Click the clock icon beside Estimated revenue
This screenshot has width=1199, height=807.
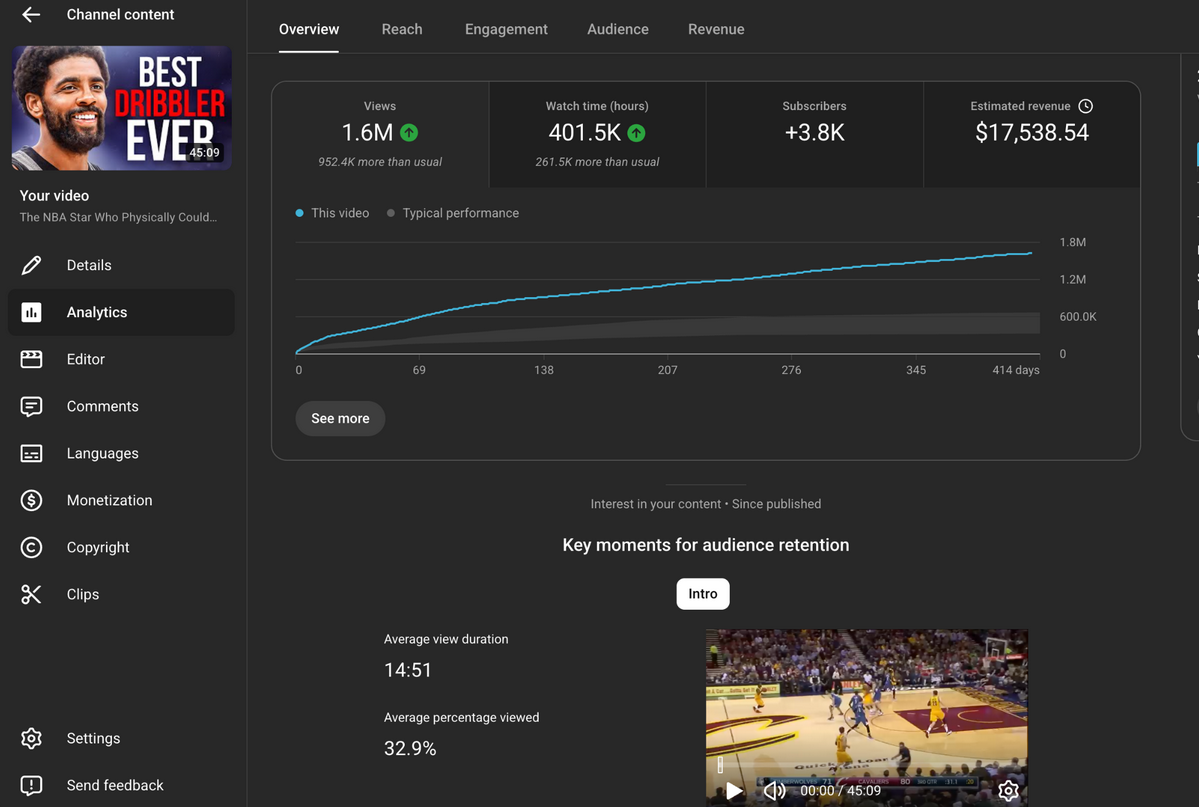click(x=1085, y=106)
